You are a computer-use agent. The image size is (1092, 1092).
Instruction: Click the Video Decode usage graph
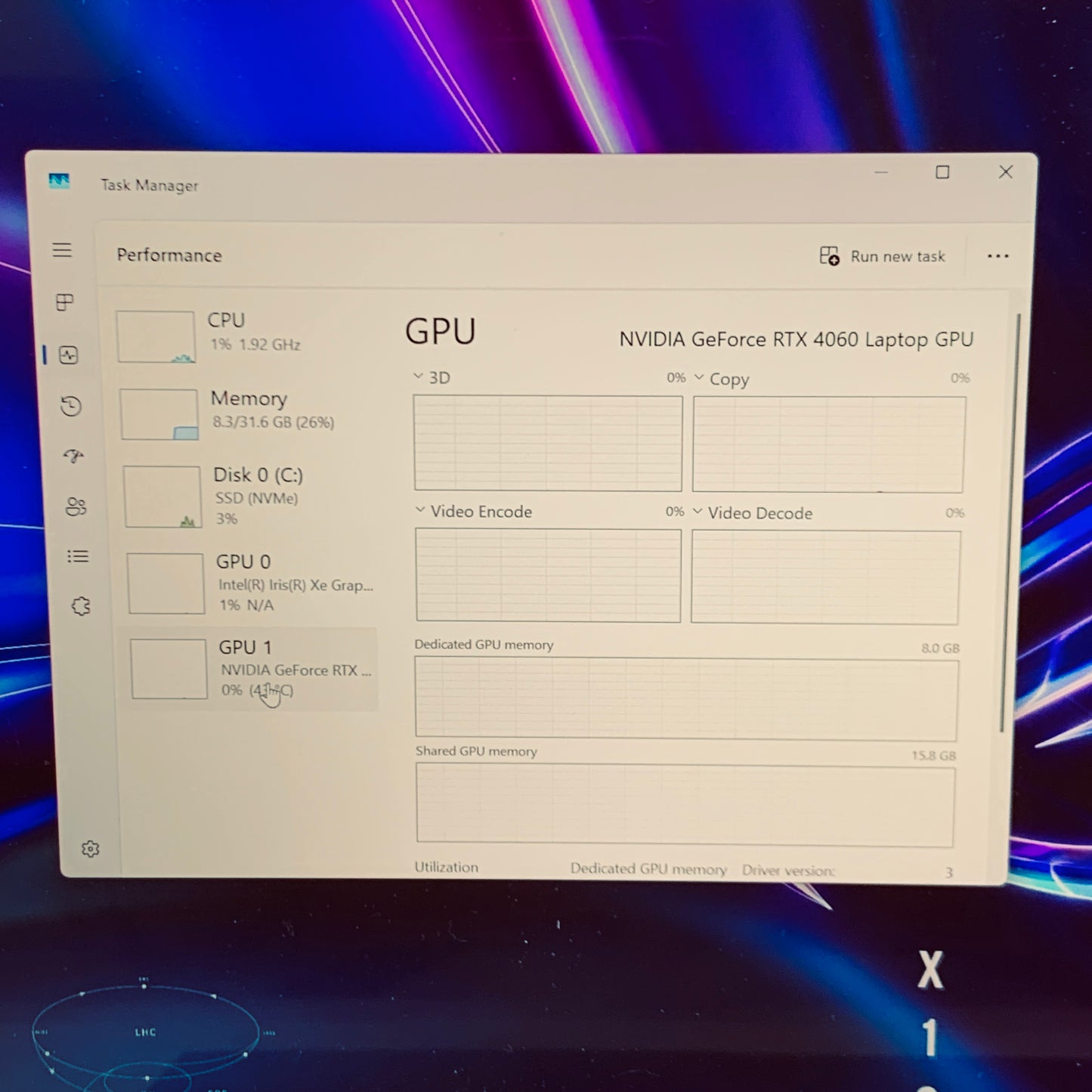pyautogui.click(x=825, y=577)
